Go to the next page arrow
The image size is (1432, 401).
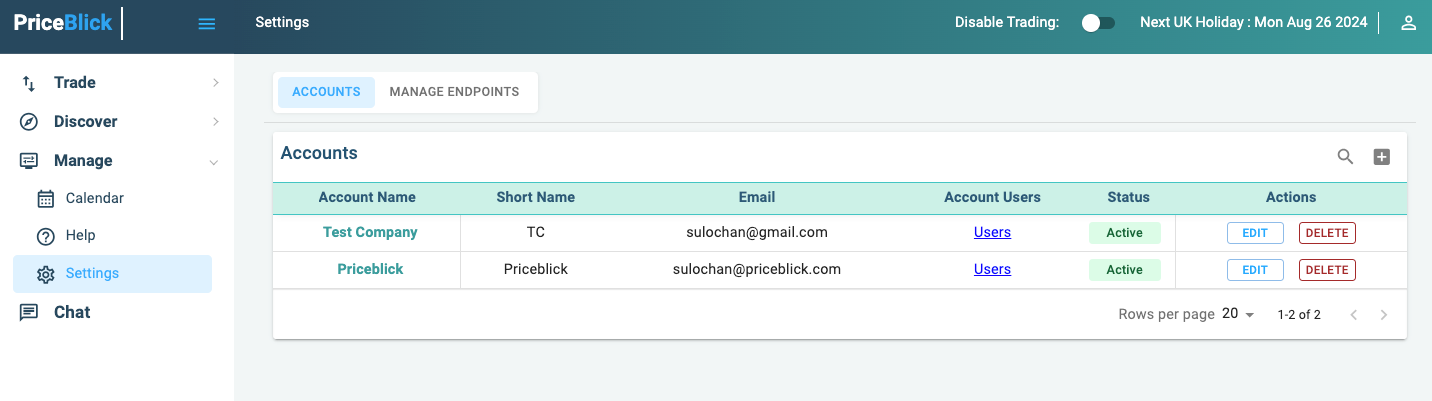pyautogui.click(x=1383, y=315)
